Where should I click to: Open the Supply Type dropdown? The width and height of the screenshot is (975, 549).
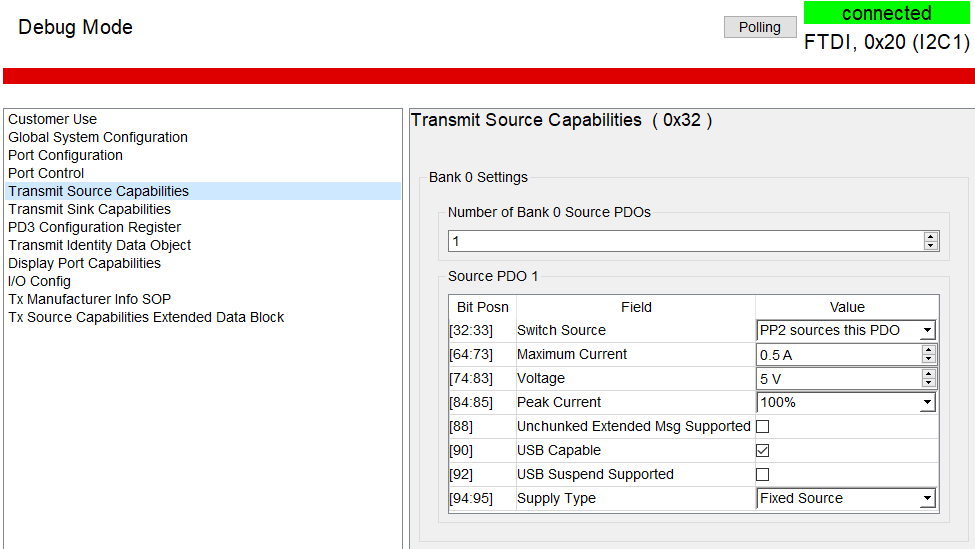[927, 499]
